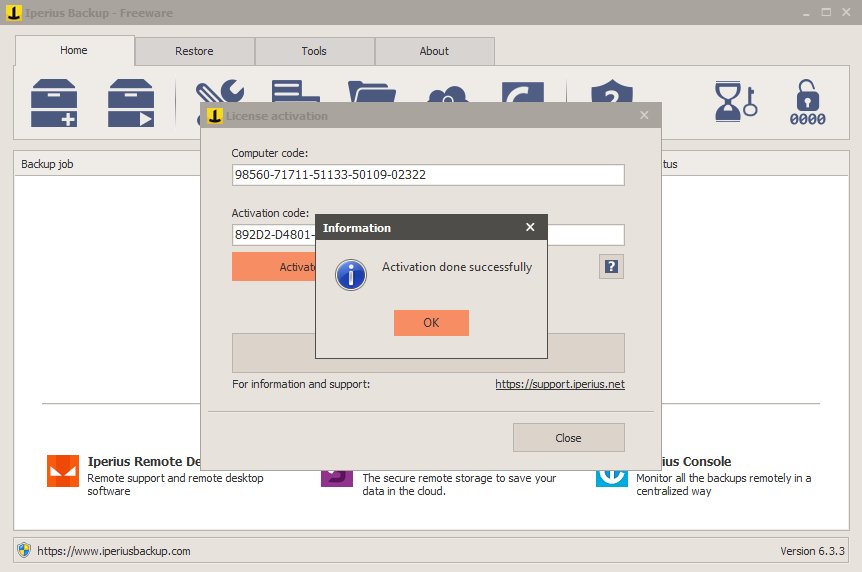Screen dimensions: 862x572
Task: Open the Tools tab
Action: click(314, 51)
